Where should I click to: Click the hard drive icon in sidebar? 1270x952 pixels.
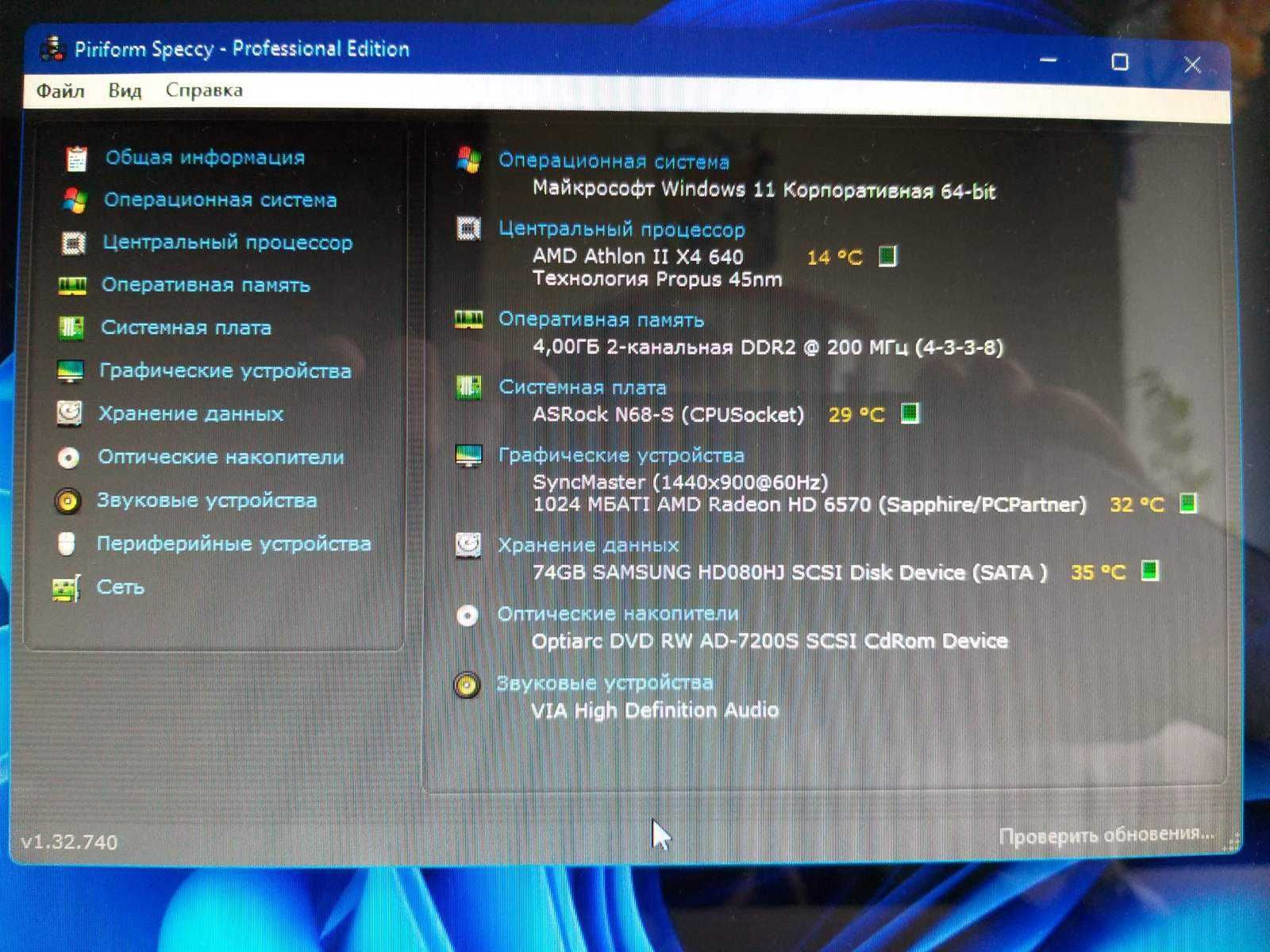click(x=69, y=413)
